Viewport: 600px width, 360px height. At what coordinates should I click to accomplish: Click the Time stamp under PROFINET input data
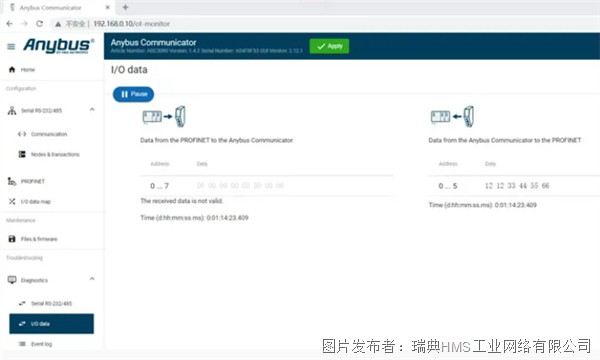click(194, 218)
